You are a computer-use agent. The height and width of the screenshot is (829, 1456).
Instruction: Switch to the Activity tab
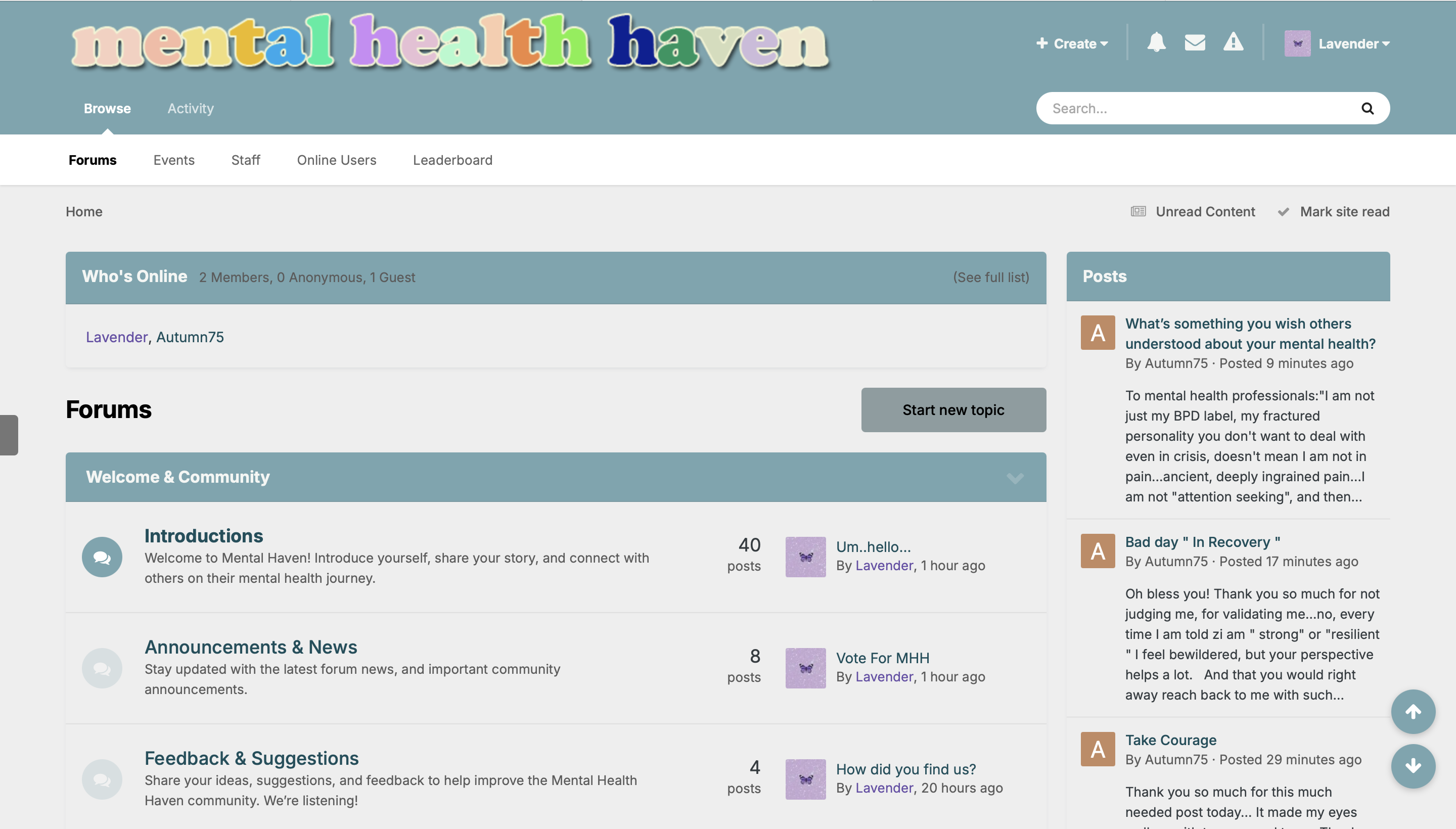[x=190, y=108]
